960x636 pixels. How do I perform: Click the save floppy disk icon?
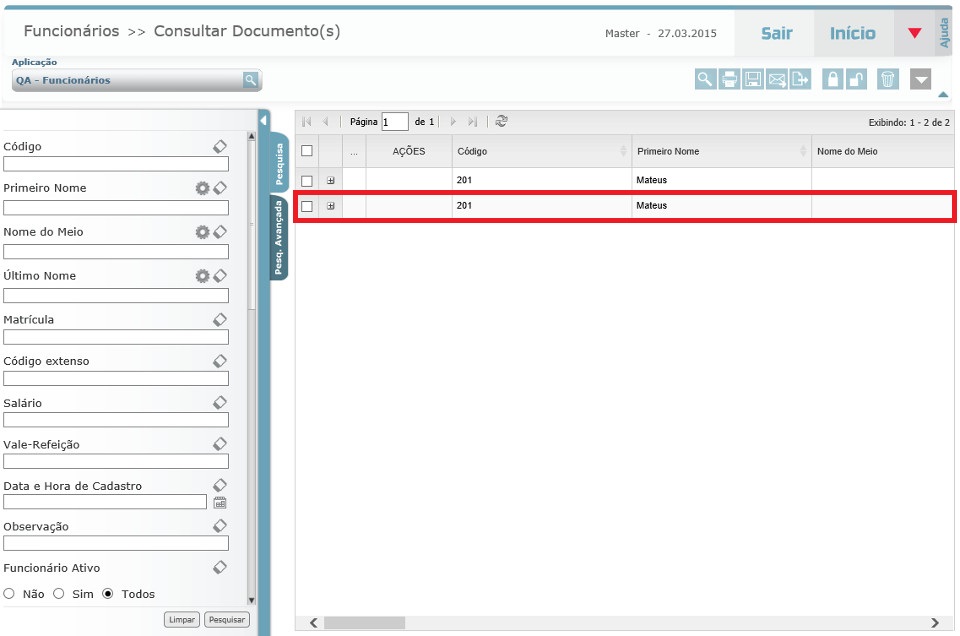(753, 80)
